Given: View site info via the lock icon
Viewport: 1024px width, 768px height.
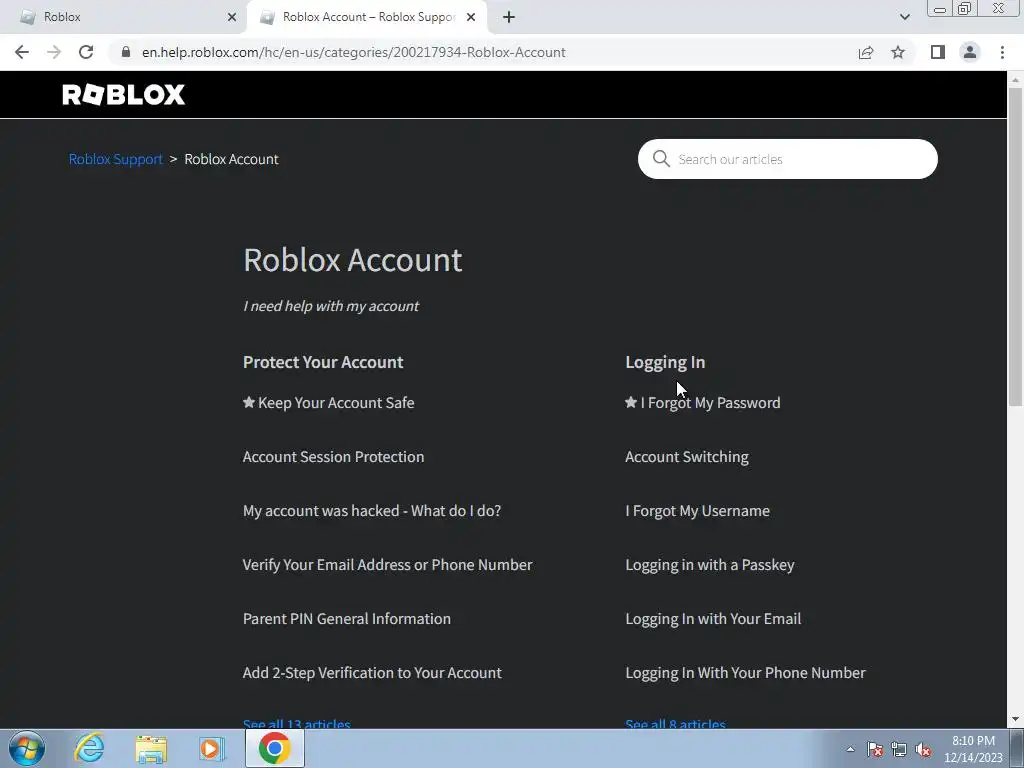Looking at the screenshot, I should click(x=126, y=52).
